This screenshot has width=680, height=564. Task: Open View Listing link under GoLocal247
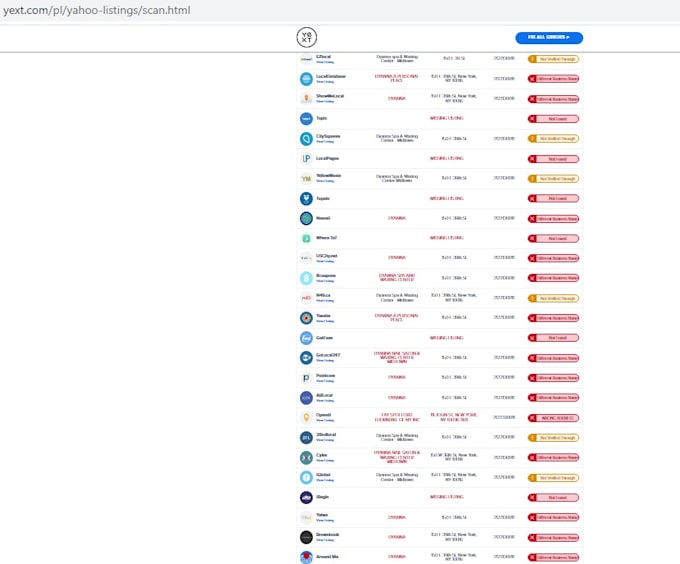click(325, 361)
